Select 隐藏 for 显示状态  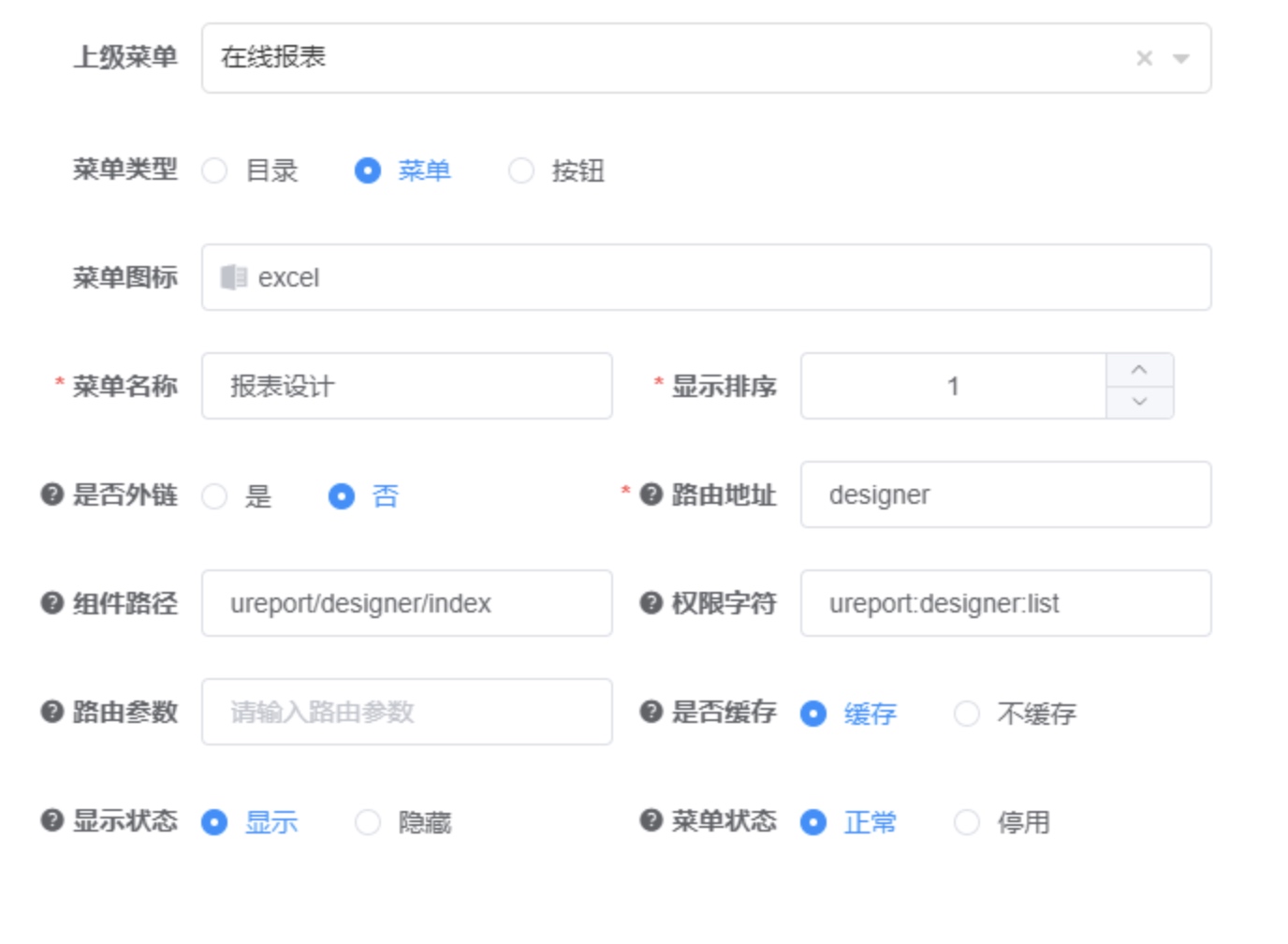point(368,822)
